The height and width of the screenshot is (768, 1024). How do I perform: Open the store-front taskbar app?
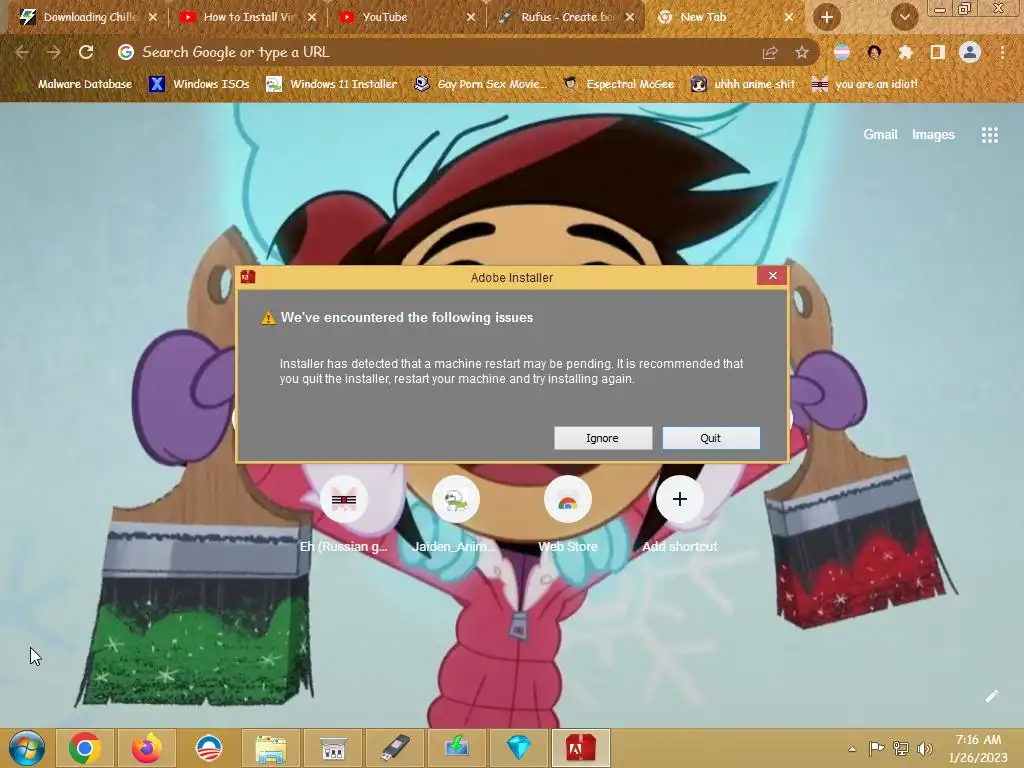pyautogui.click(x=333, y=748)
